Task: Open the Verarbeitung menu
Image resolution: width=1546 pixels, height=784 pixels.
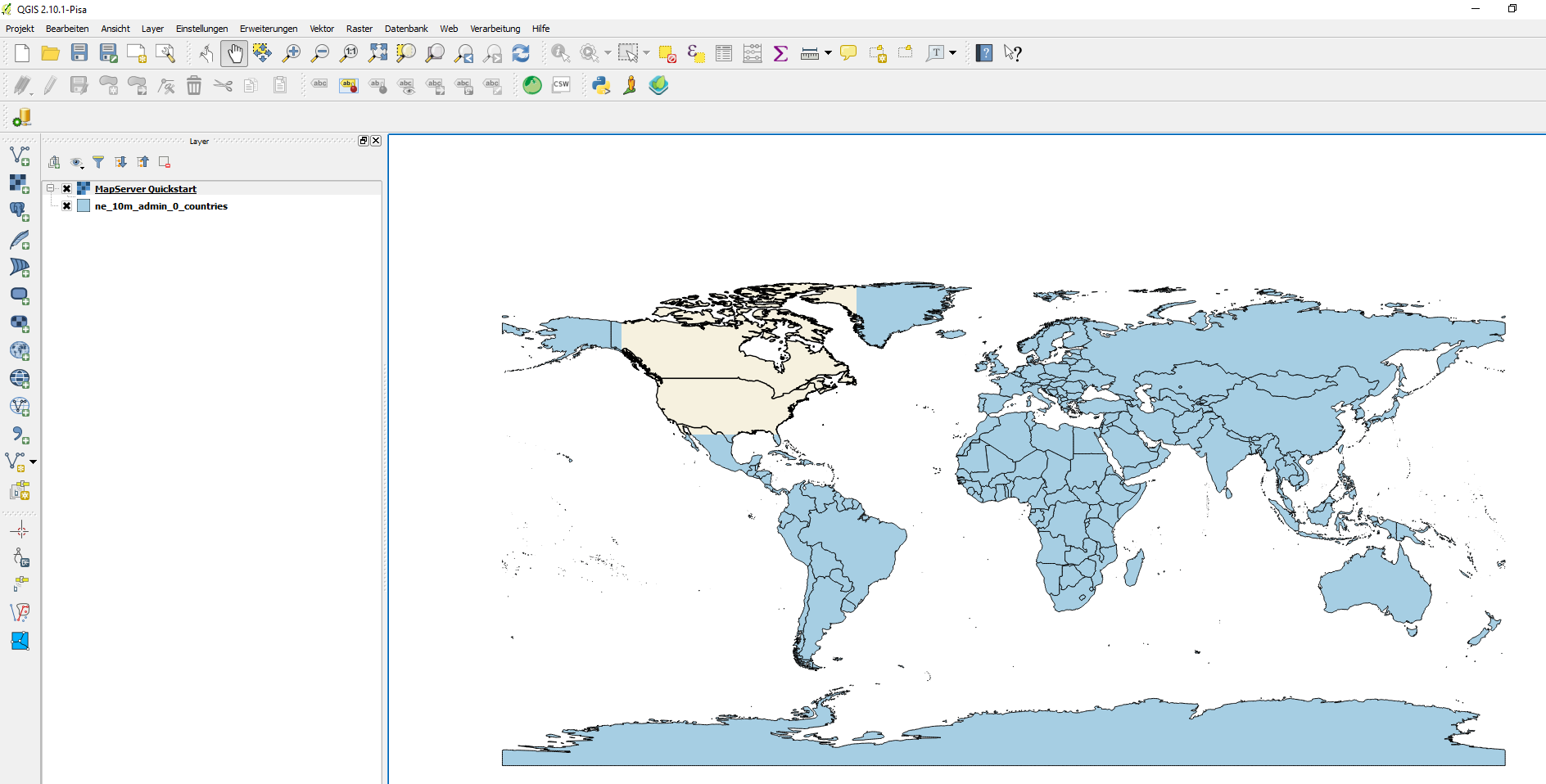Action: pos(495,29)
